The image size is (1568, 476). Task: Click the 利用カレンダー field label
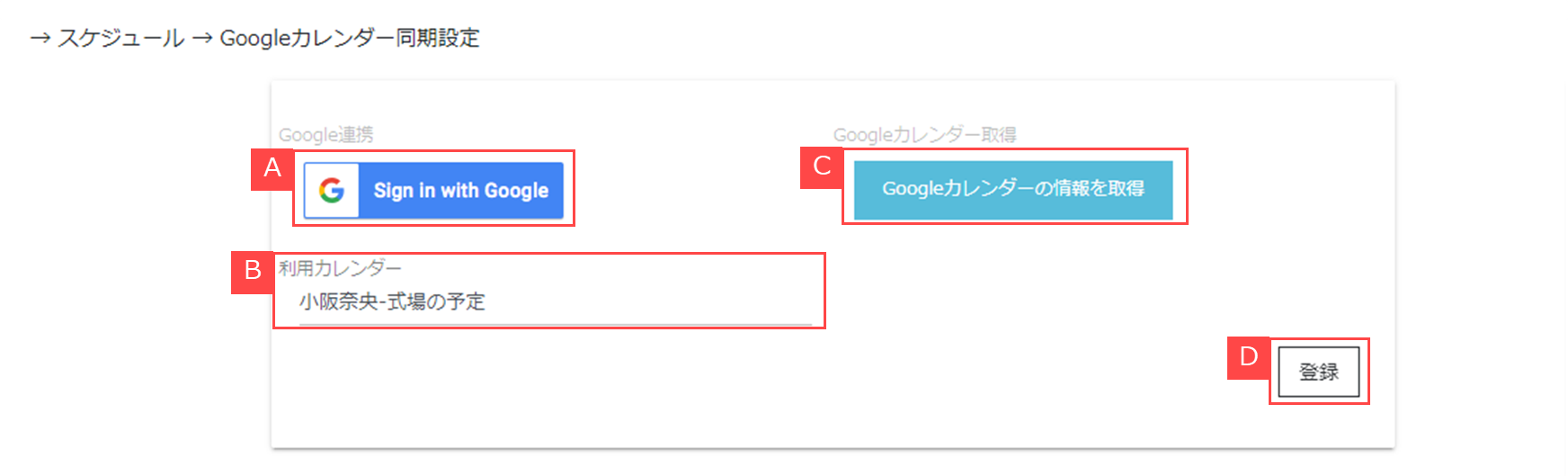point(340,268)
